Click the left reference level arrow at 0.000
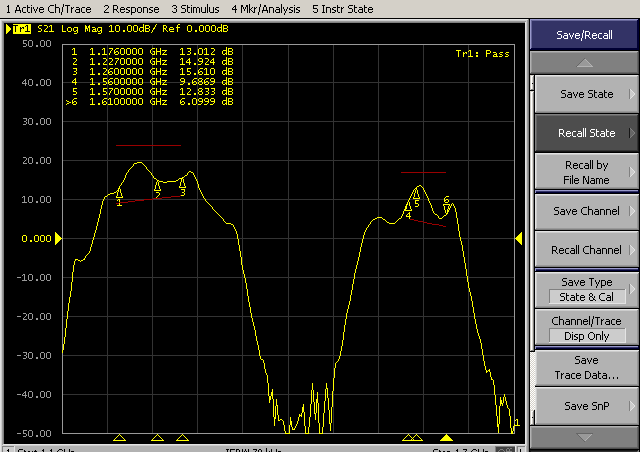The width and height of the screenshot is (640, 452). (57, 238)
